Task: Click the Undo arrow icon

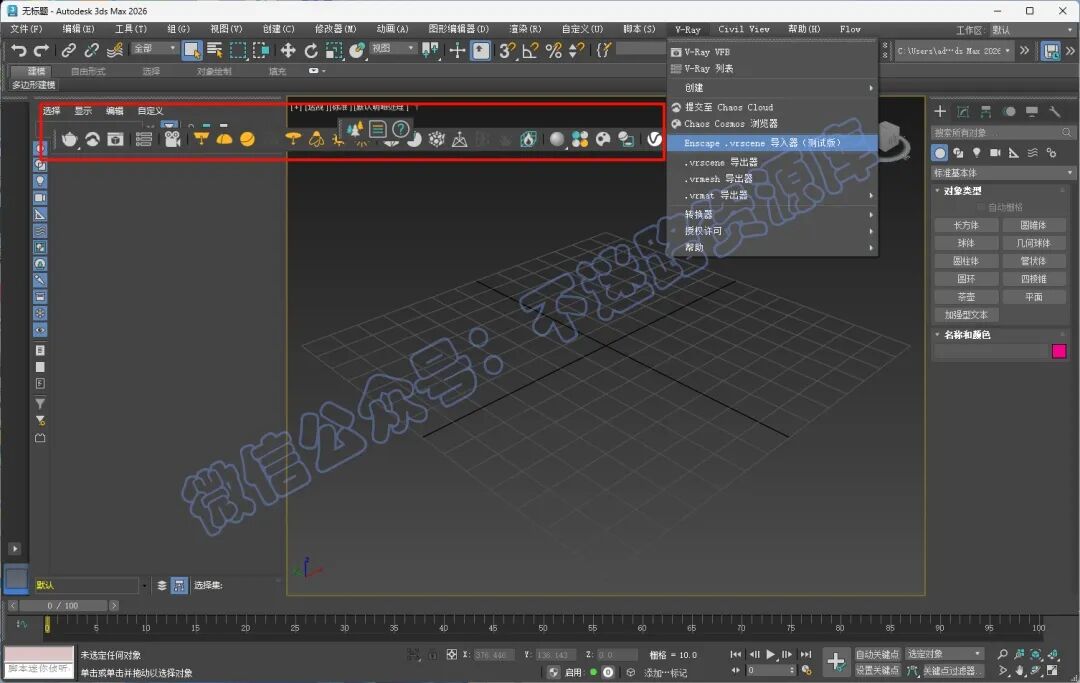Action: click(x=19, y=50)
